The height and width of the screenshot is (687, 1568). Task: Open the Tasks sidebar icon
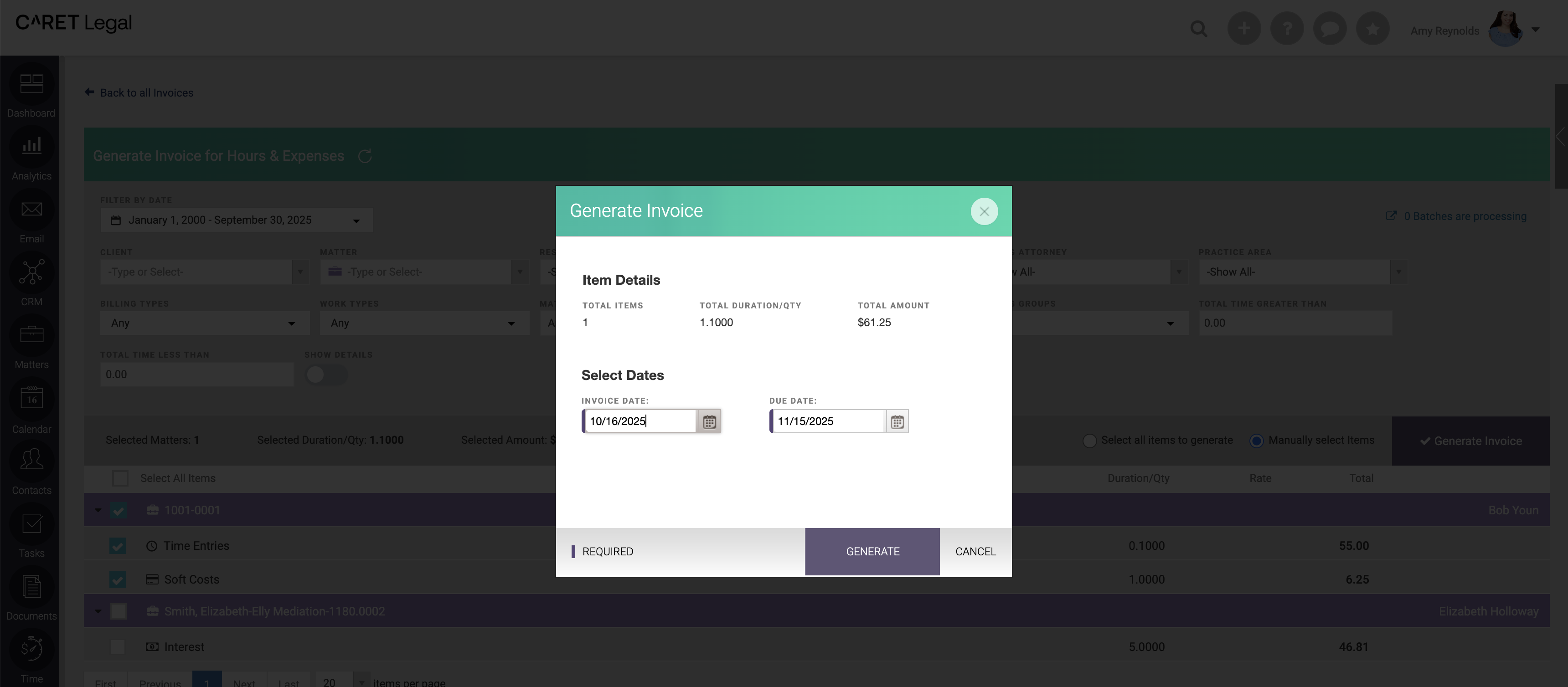point(31,524)
